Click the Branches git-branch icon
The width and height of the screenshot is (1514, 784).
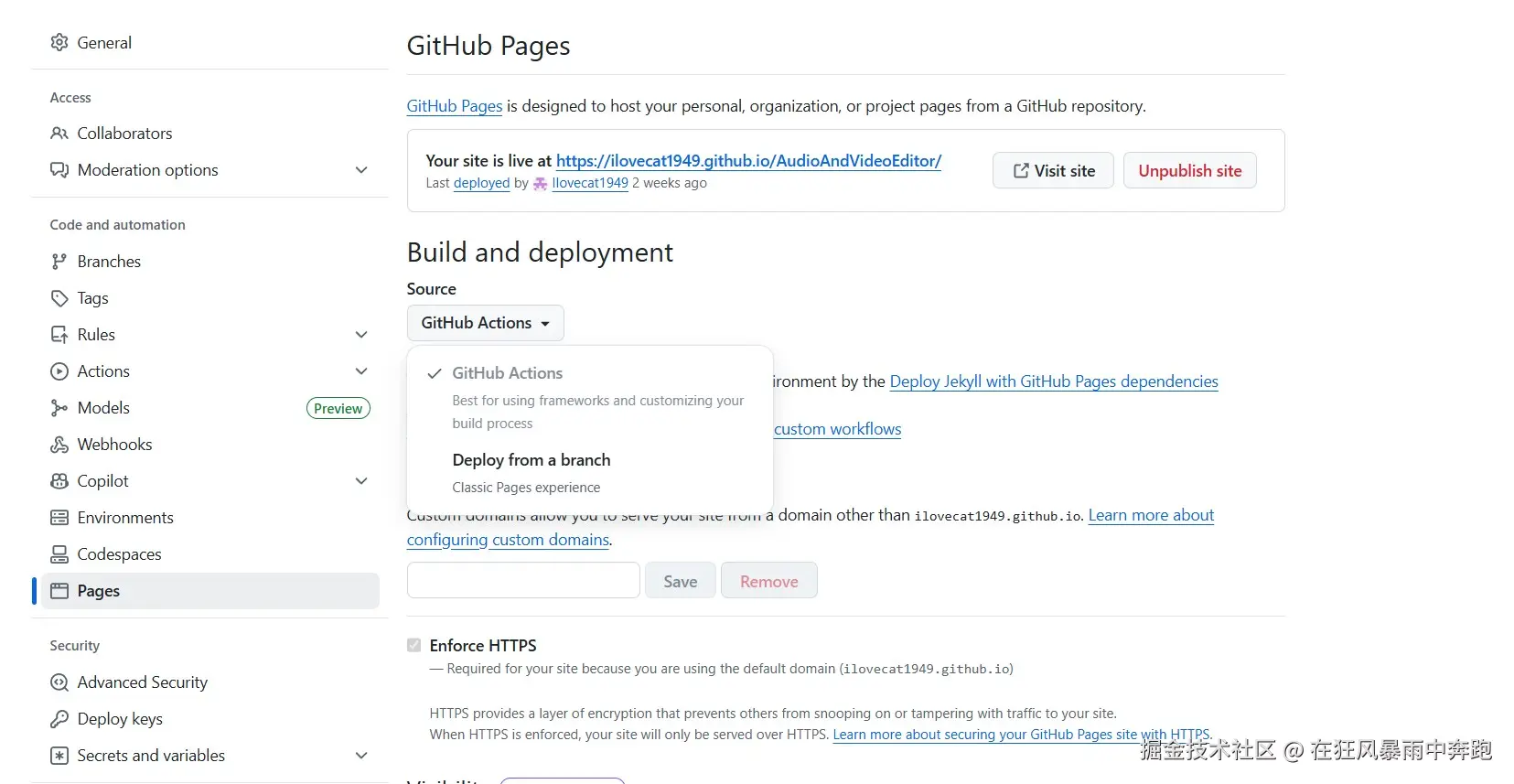(x=59, y=262)
